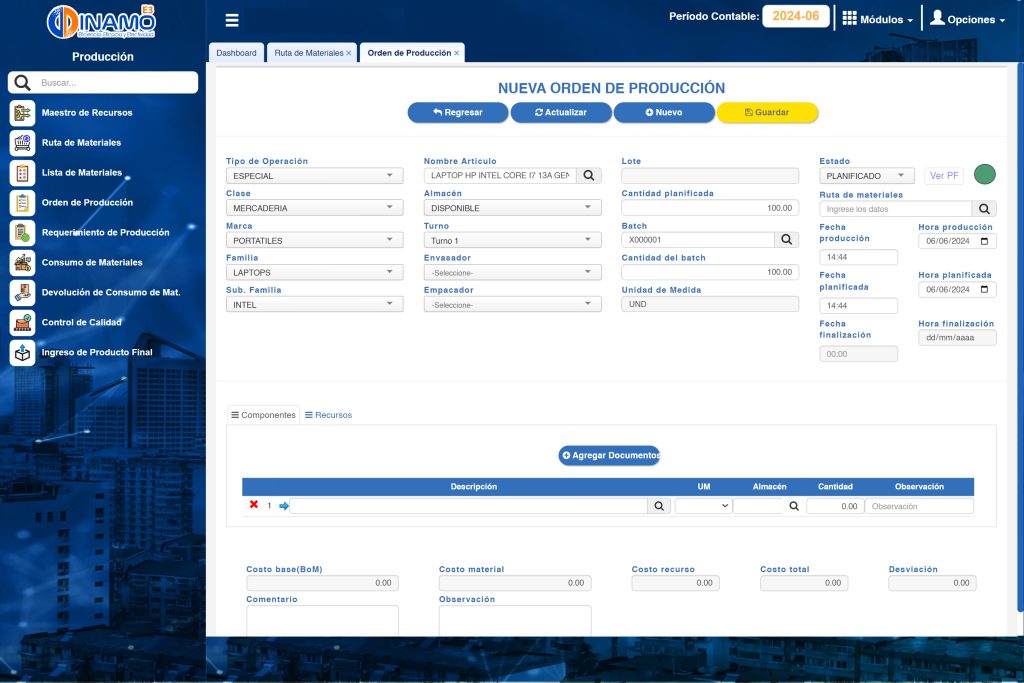Close the Ruta de Materiales tab
1024x683 pixels.
pos(349,53)
